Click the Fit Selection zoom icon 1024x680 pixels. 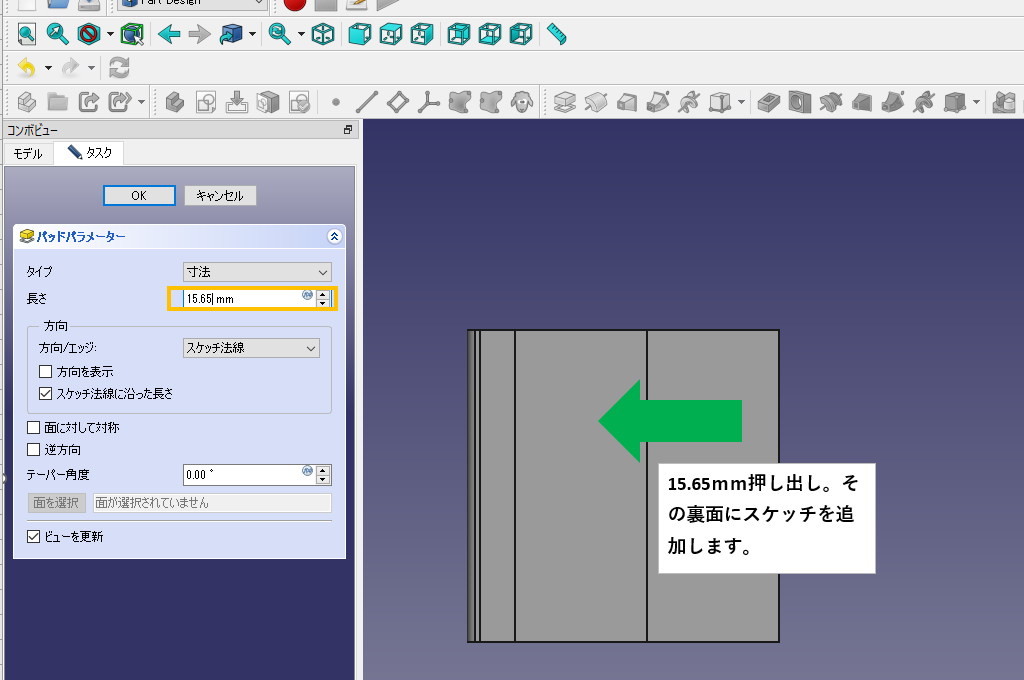(x=58, y=34)
